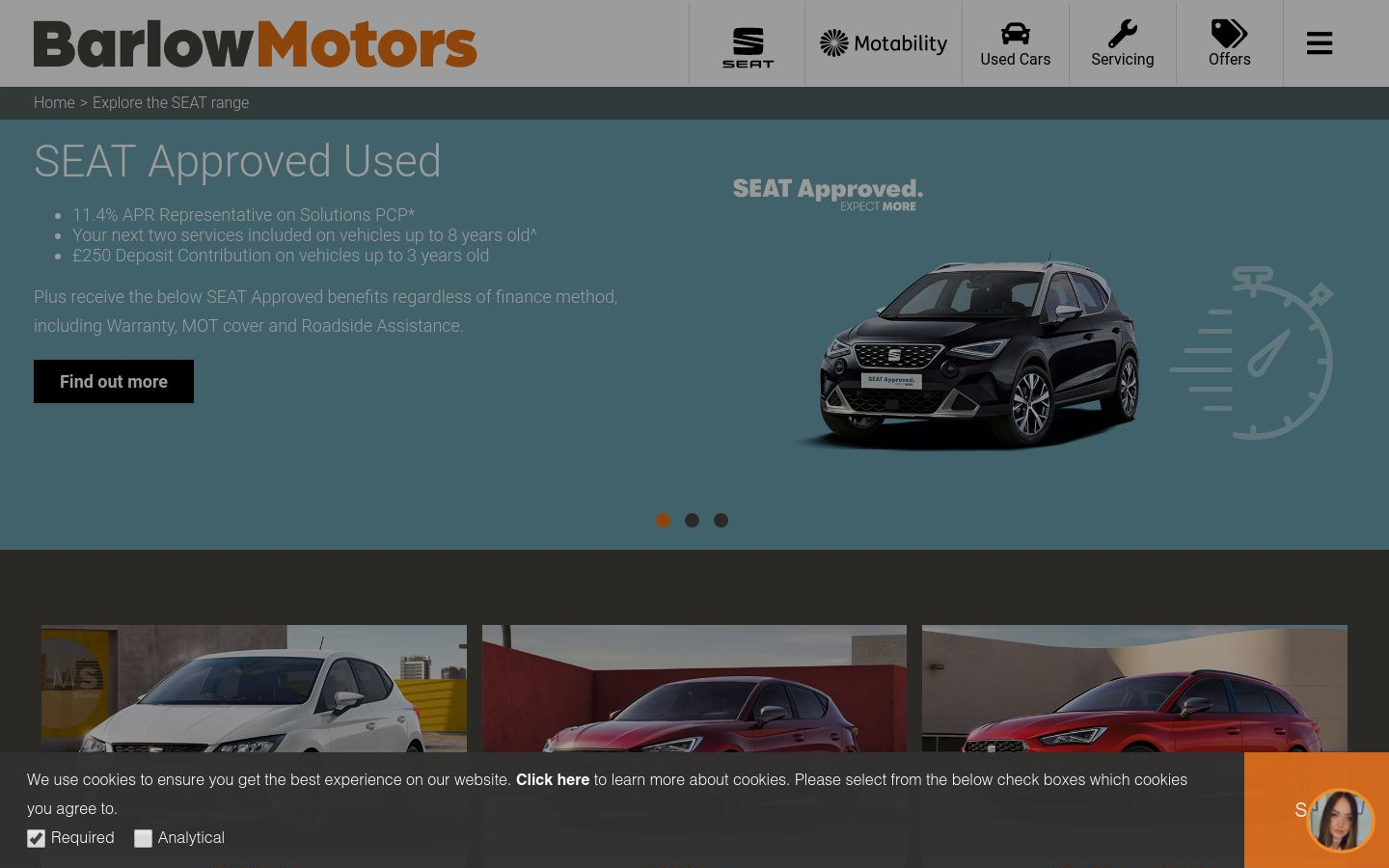1389x868 pixels.
Task: Go to Home breadcrumb
Action: (x=54, y=102)
